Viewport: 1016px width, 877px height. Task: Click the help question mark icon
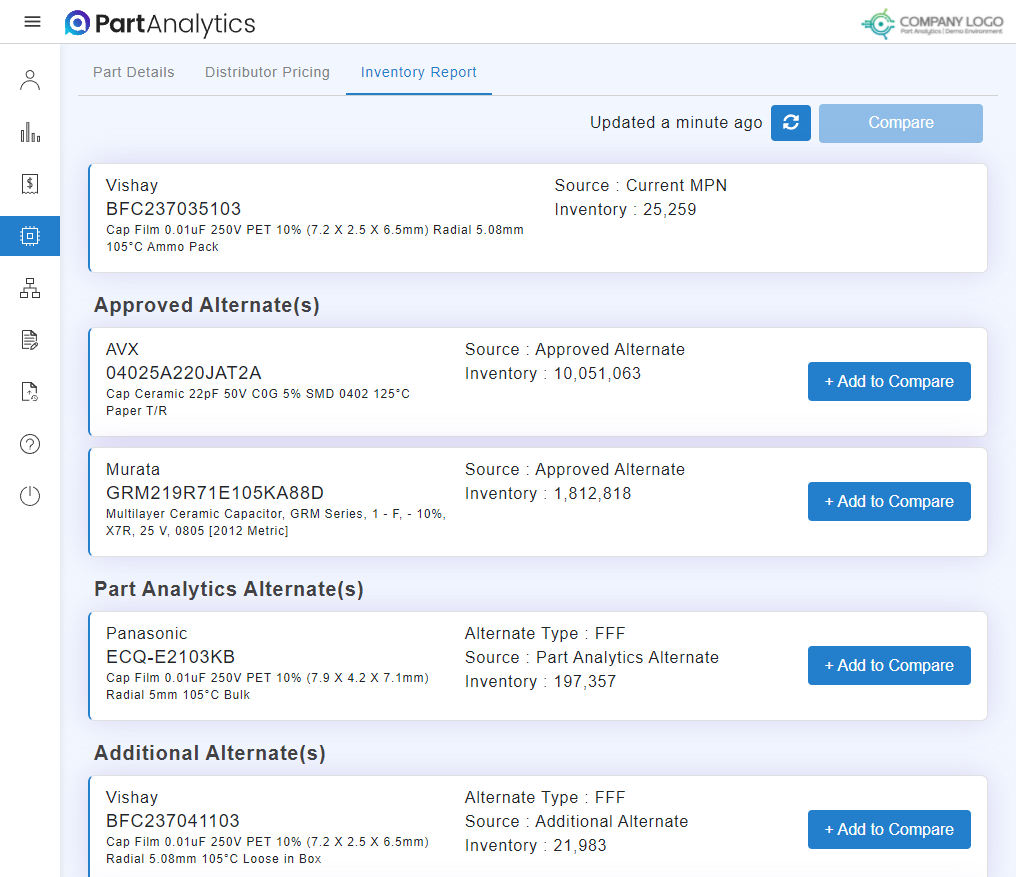tap(30, 444)
